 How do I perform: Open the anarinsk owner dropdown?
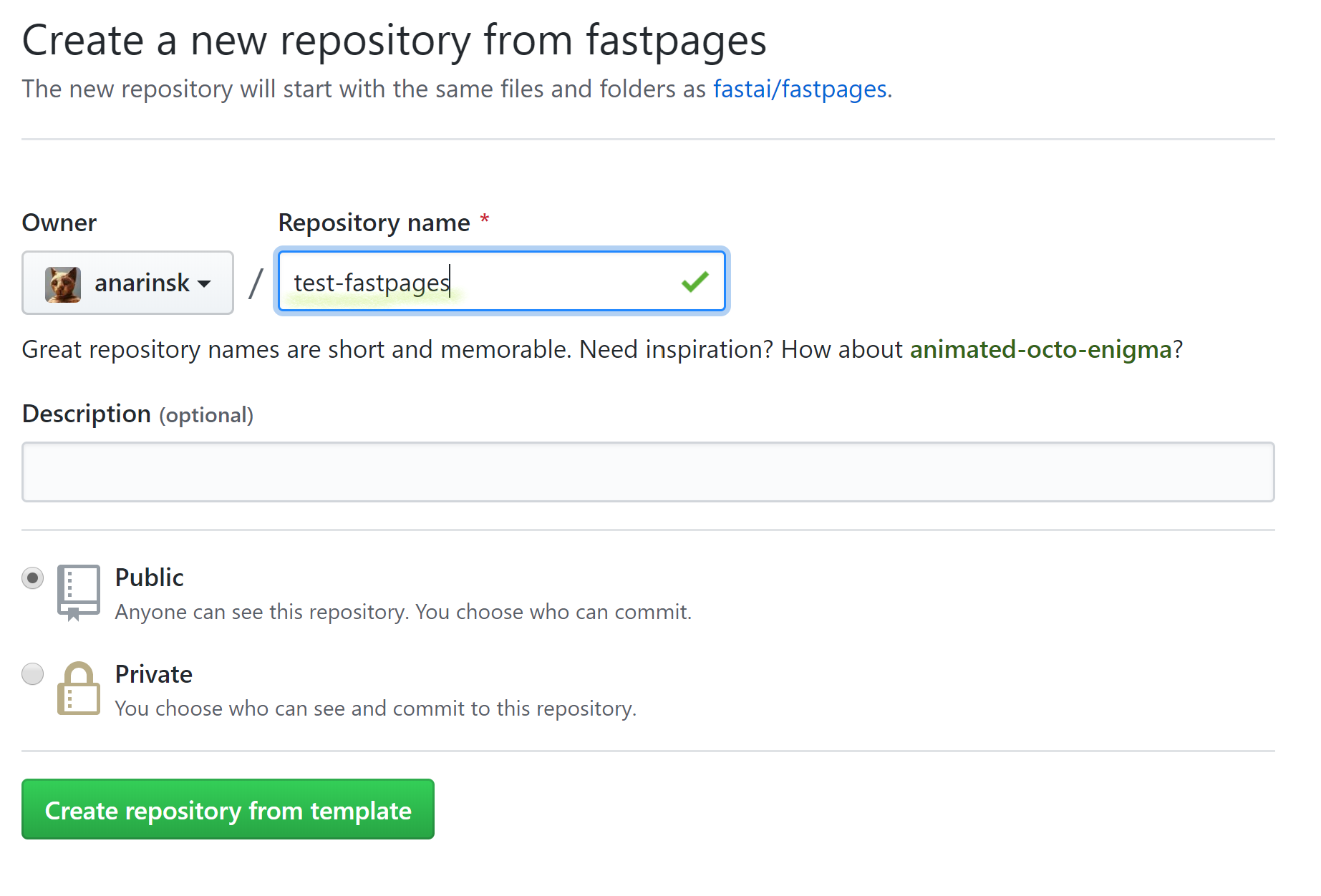127,283
